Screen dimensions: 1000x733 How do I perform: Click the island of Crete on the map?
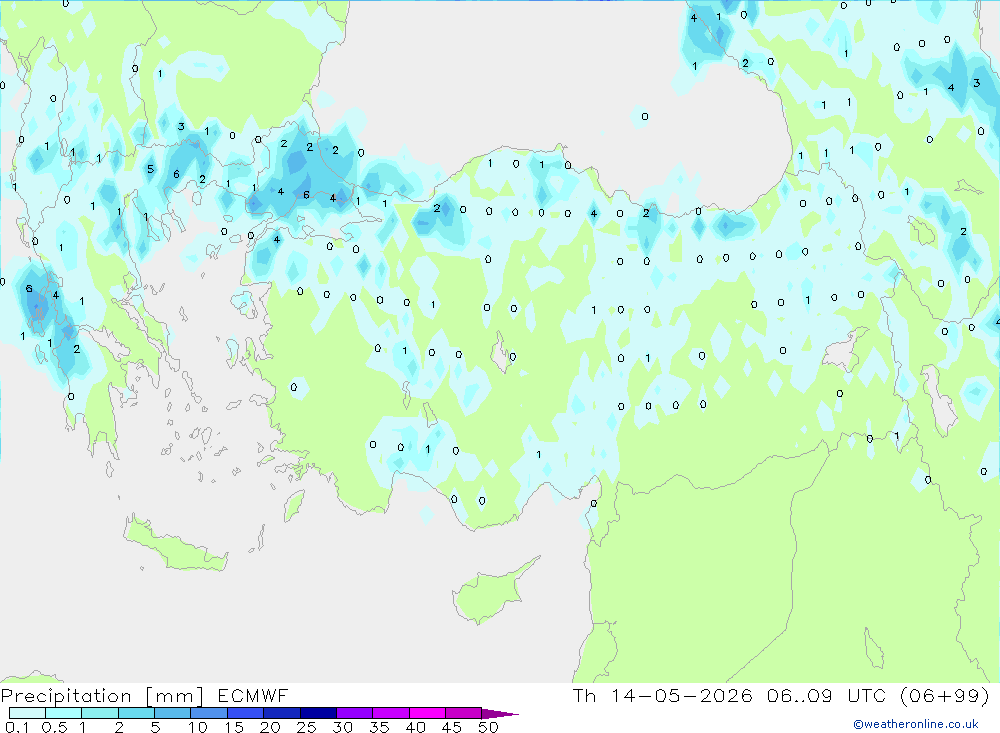[175, 544]
